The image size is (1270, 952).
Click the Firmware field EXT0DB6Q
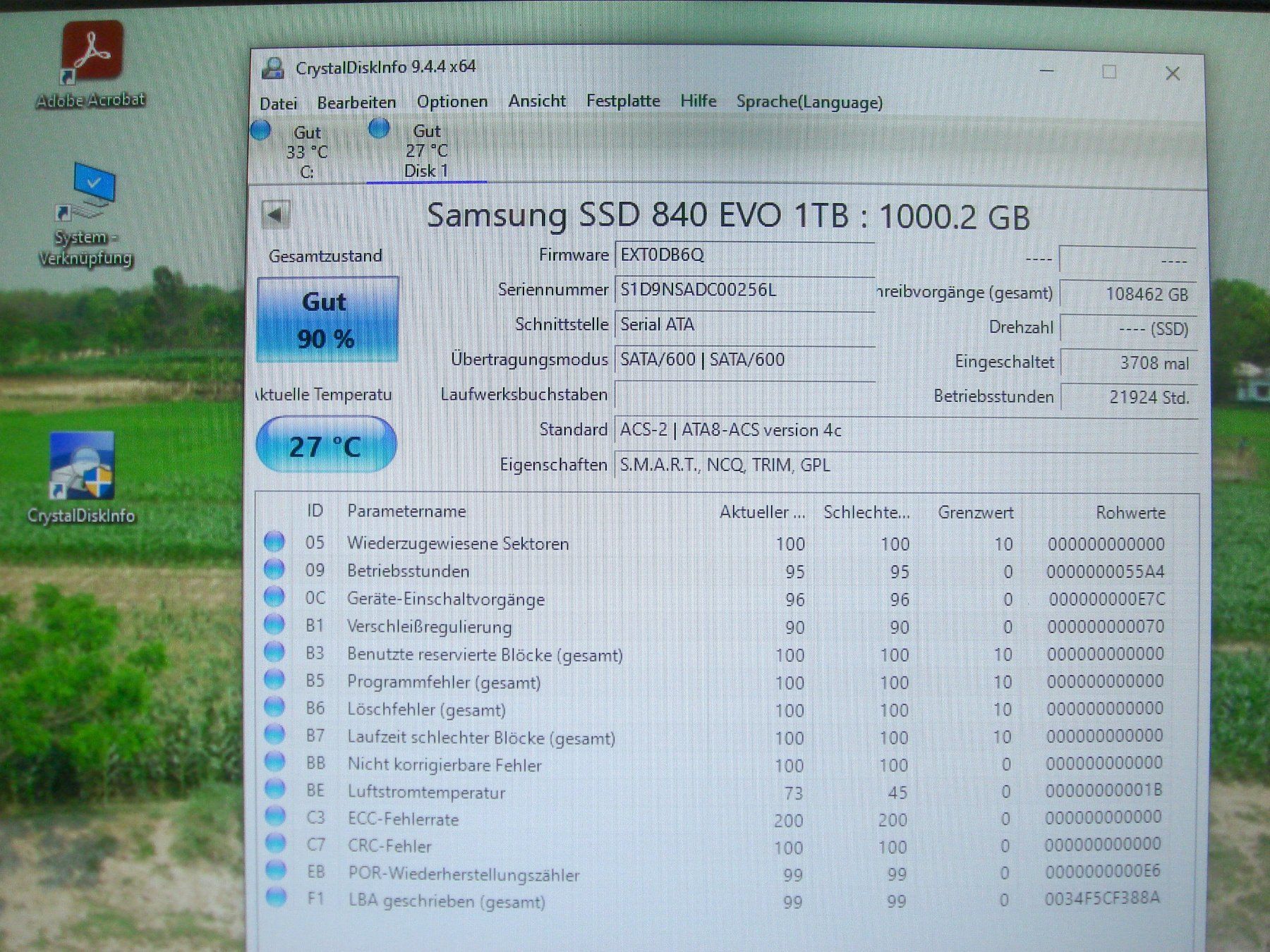pyautogui.click(x=745, y=255)
